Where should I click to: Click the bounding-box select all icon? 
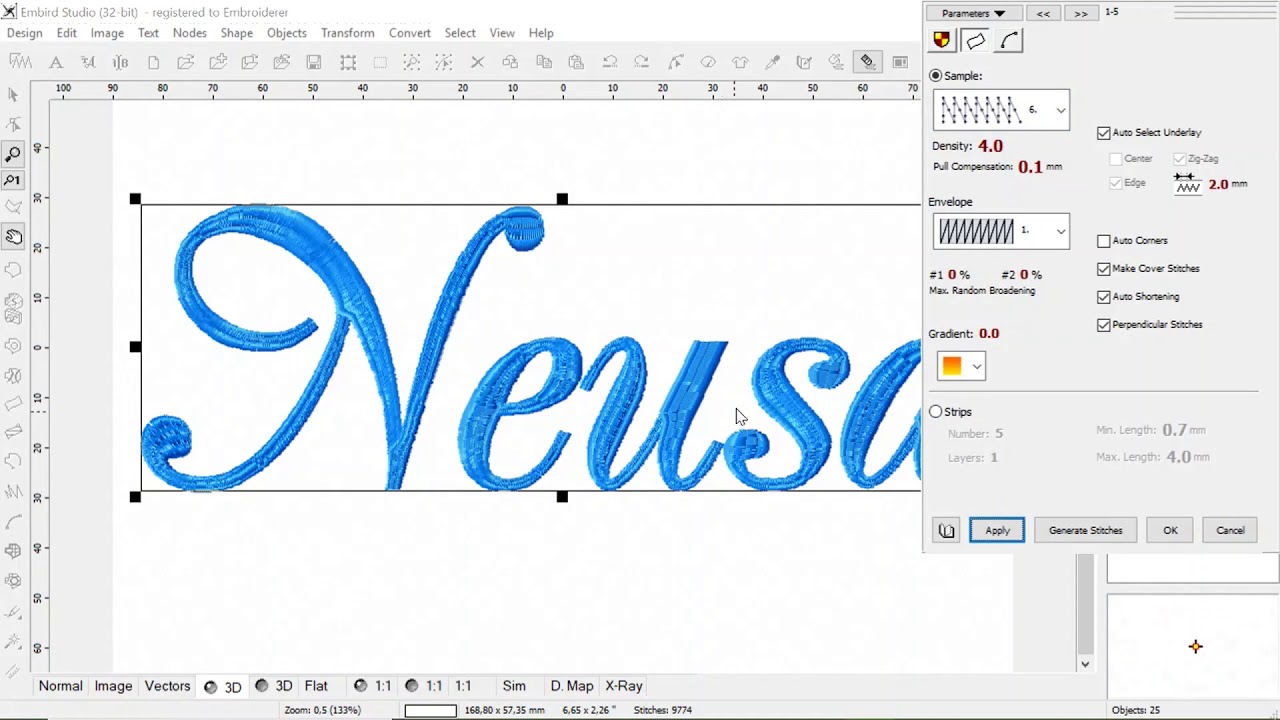coord(348,62)
